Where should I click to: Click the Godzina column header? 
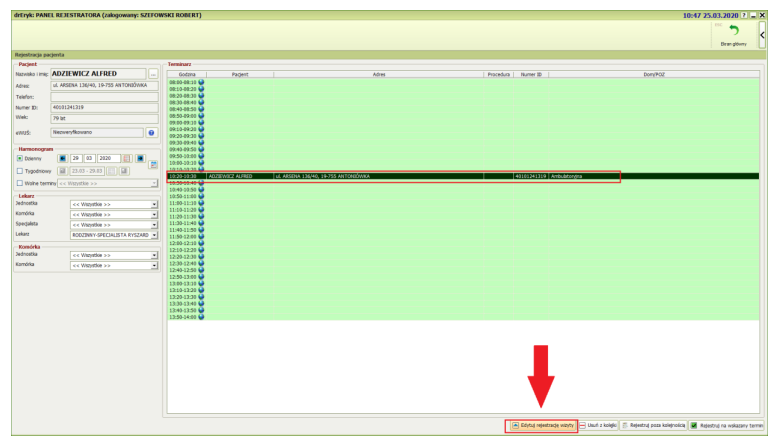[x=187, y=74]
